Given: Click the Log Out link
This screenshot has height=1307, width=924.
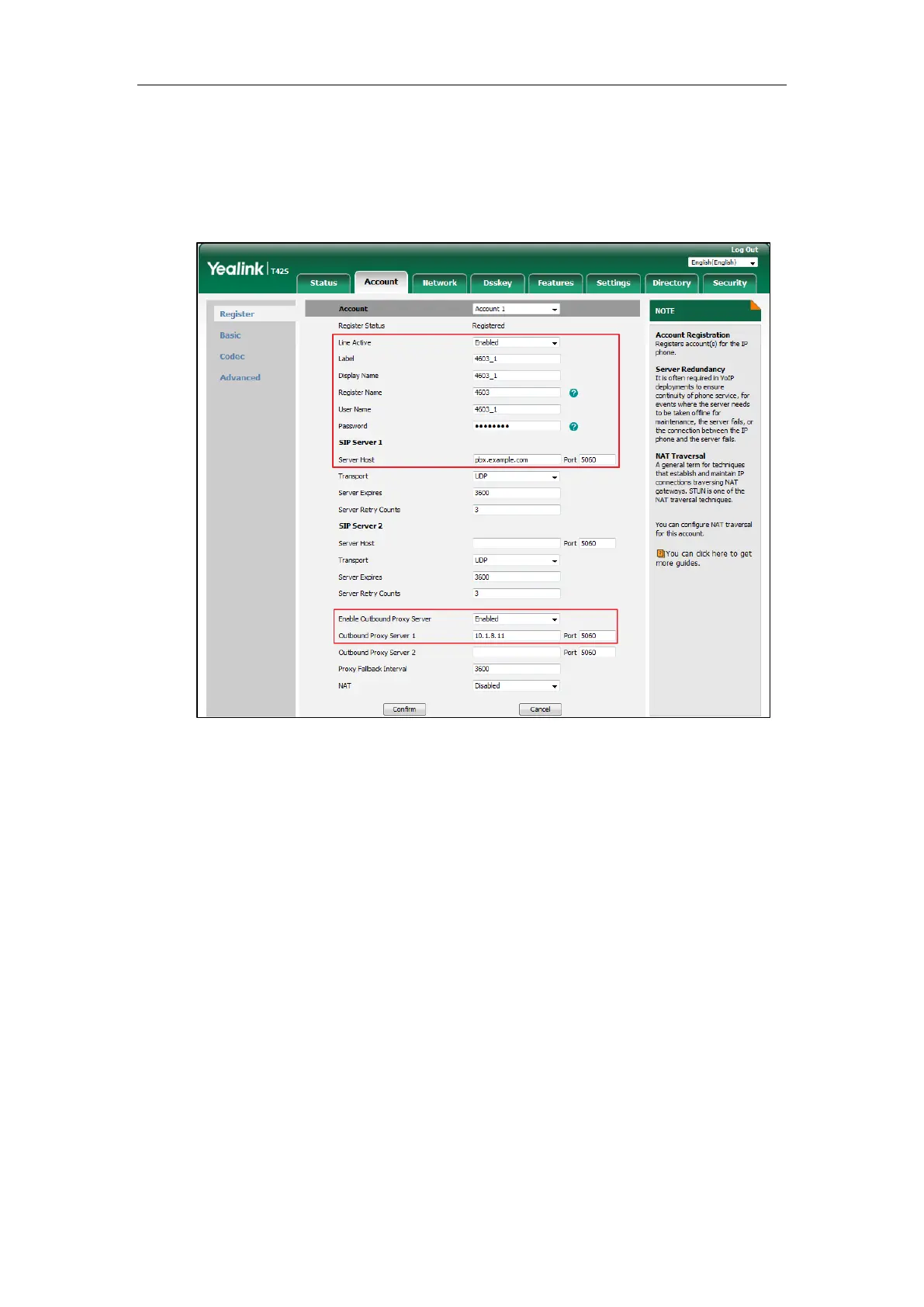Looking at the screenshot, I should click(744, 250).
